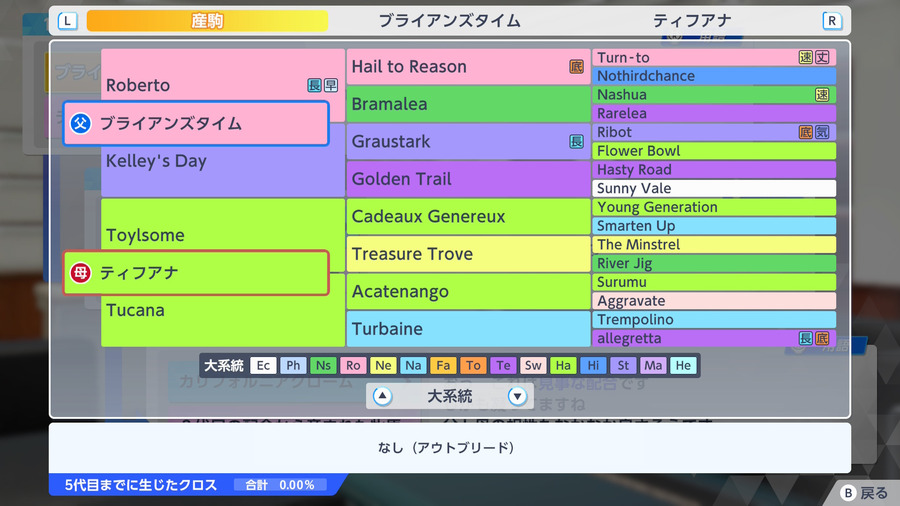The image size is (900, 506).
Task: Select Graustark entry
Action: pos(468,141)
